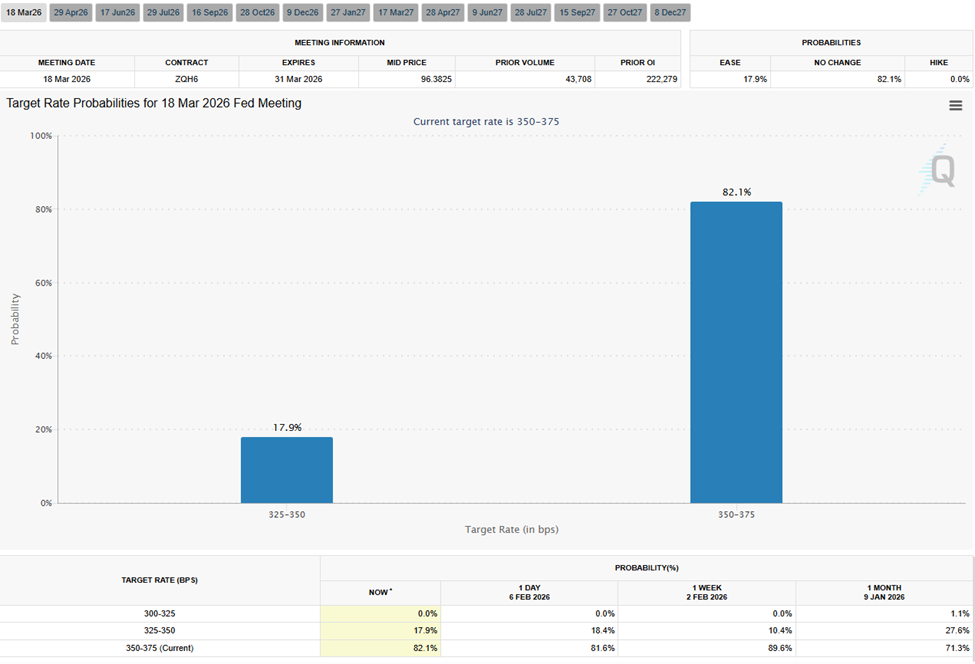Screen dimensions: 975x664
Task: Select the 17 Mar27 meeting tab
Action: point(395,14)
